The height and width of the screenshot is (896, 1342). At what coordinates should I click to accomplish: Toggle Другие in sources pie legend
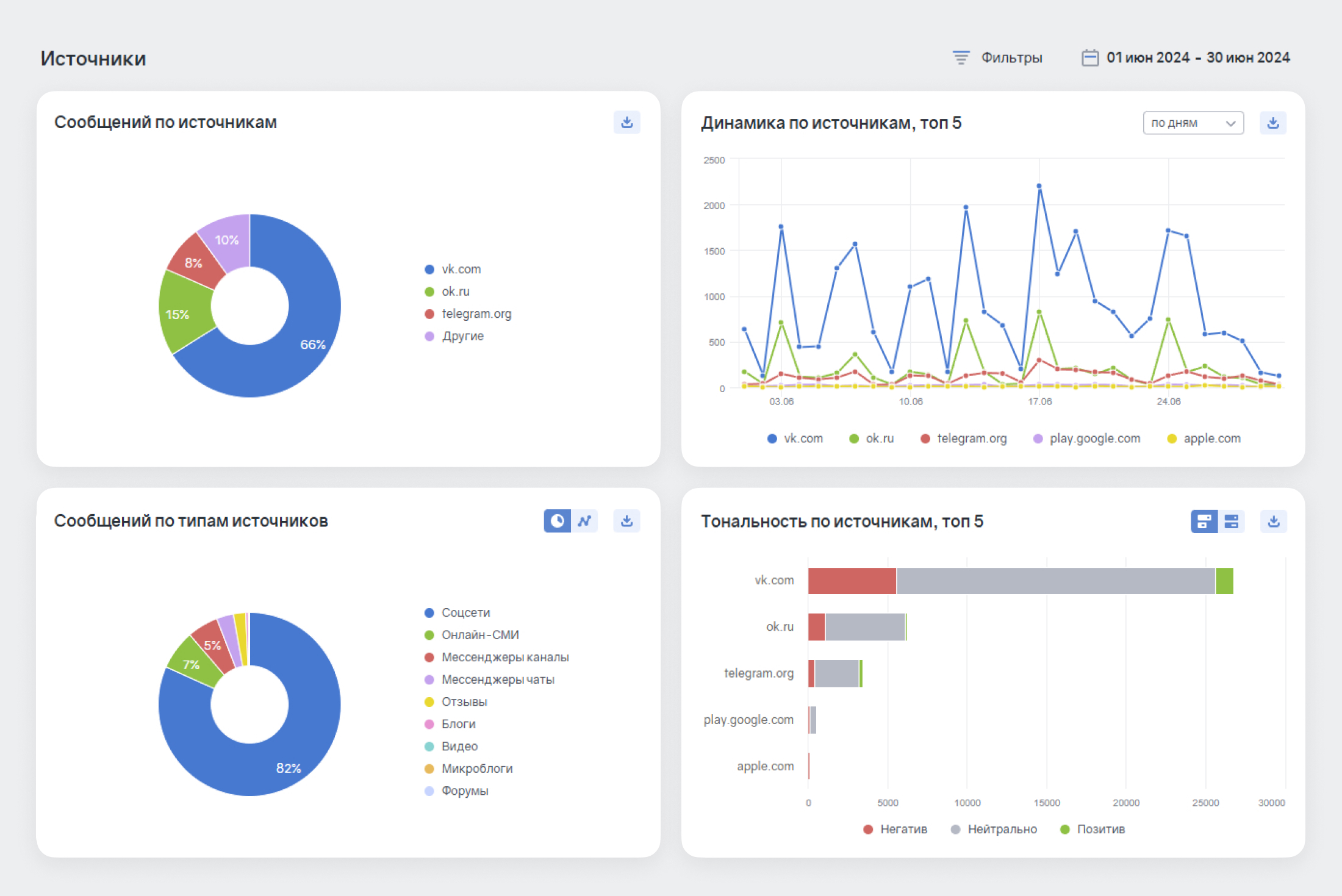point(454,336)
